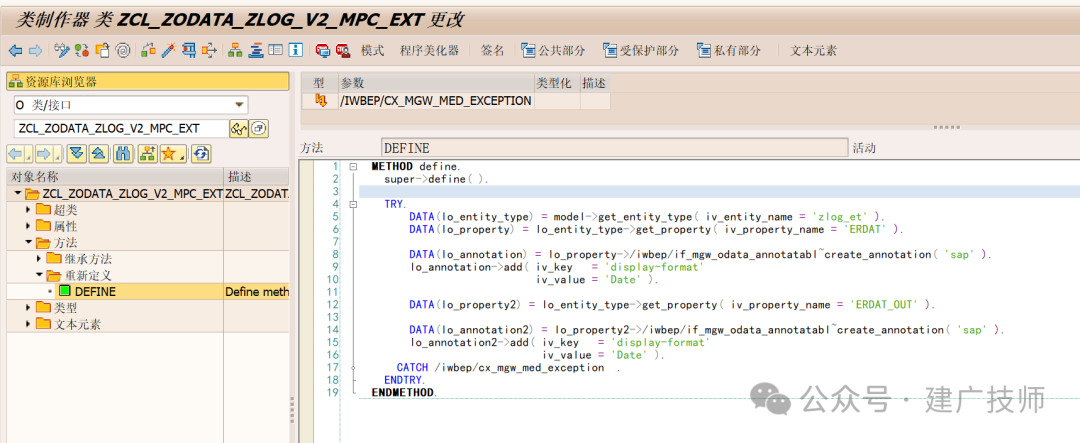Open the Other Object icon

tap(102, 50)
